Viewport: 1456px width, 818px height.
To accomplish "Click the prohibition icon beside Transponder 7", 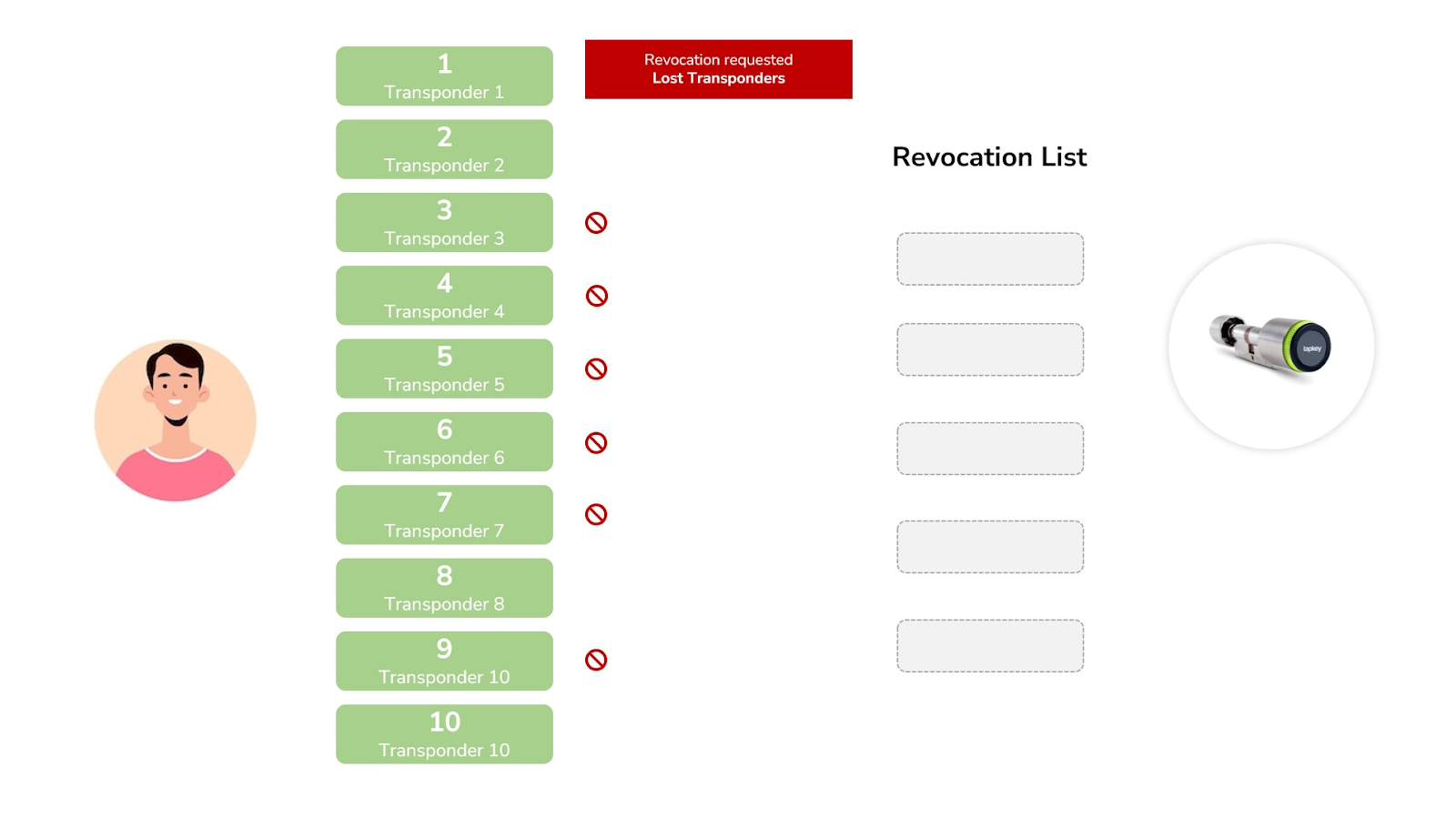I will tap(596, 514).
